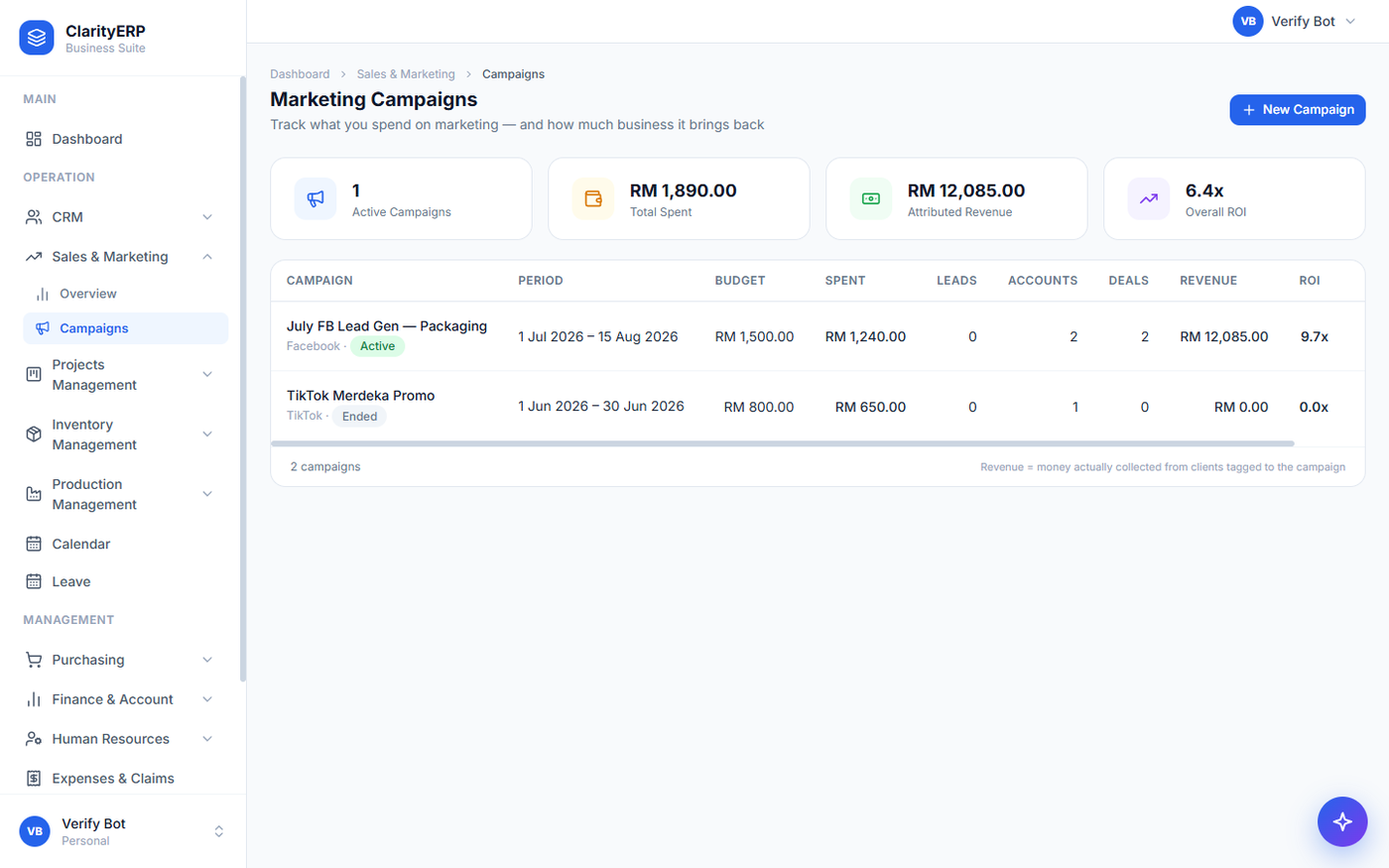Click the Production Management factory icon
Image resolution: width=1389 pixels, height=868 pixels.
[34, 494]
